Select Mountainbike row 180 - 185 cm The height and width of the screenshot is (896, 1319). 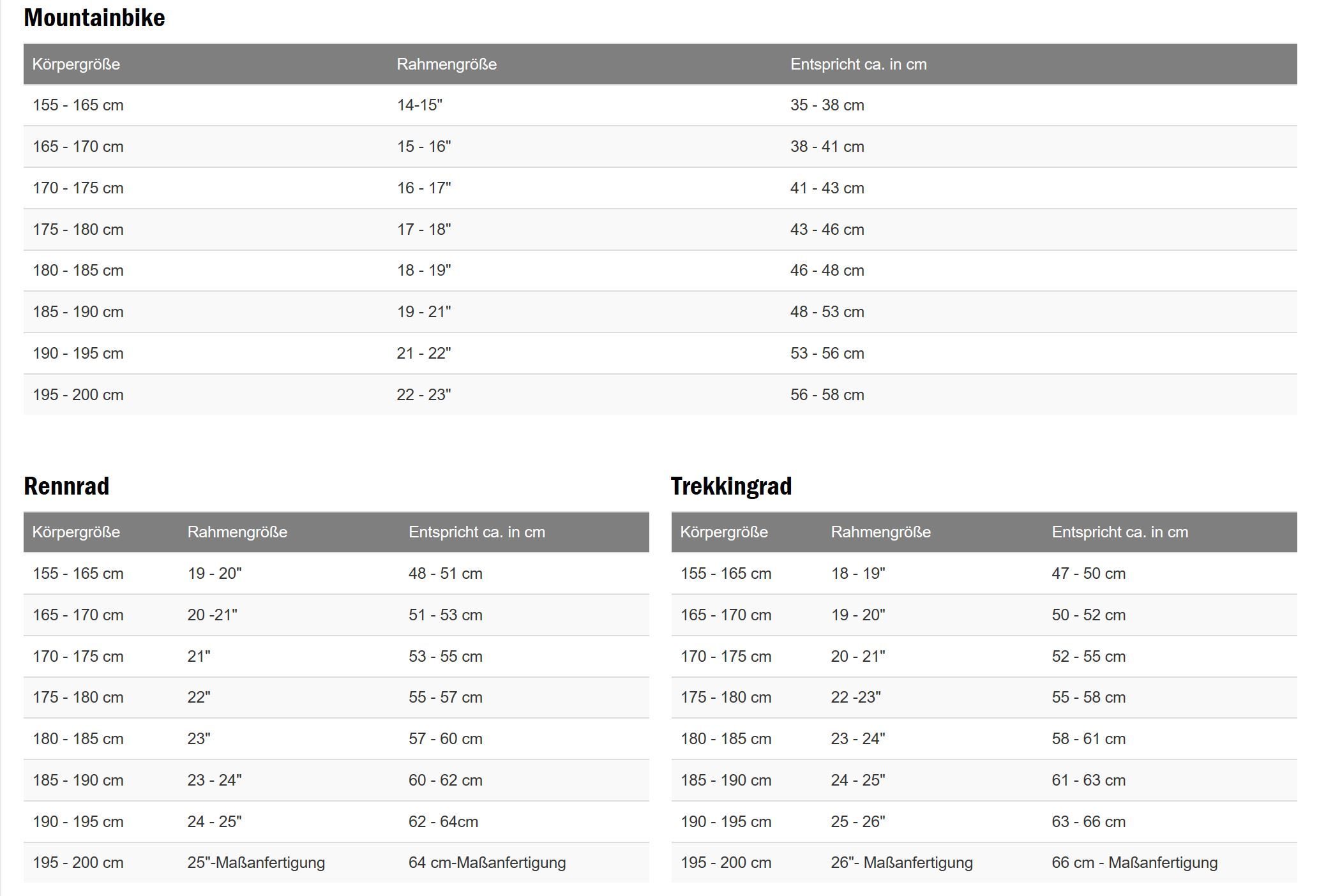[78, 271]
